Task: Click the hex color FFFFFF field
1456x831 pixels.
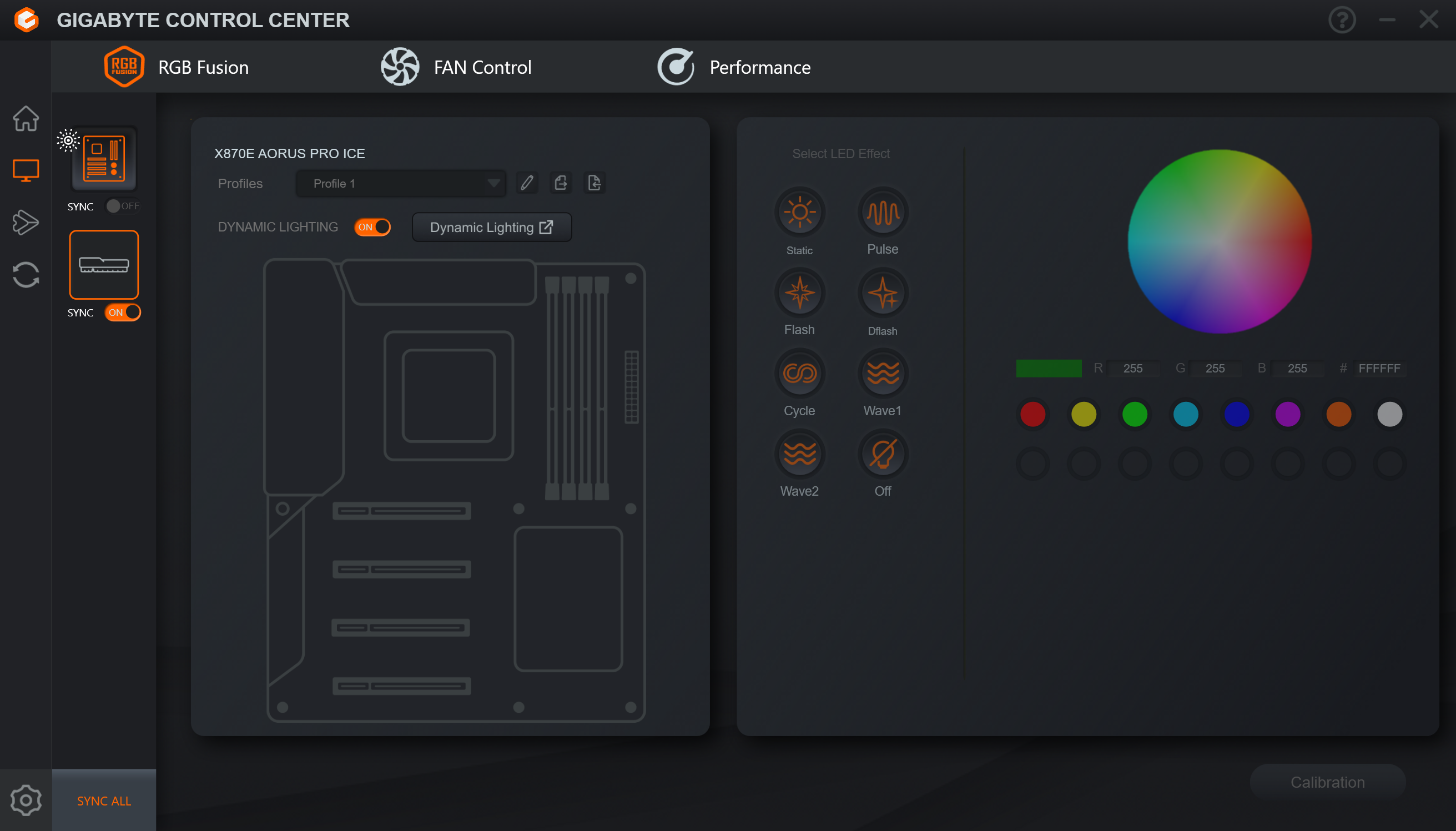Action: pyautogui.click(x=1379, y=369)
